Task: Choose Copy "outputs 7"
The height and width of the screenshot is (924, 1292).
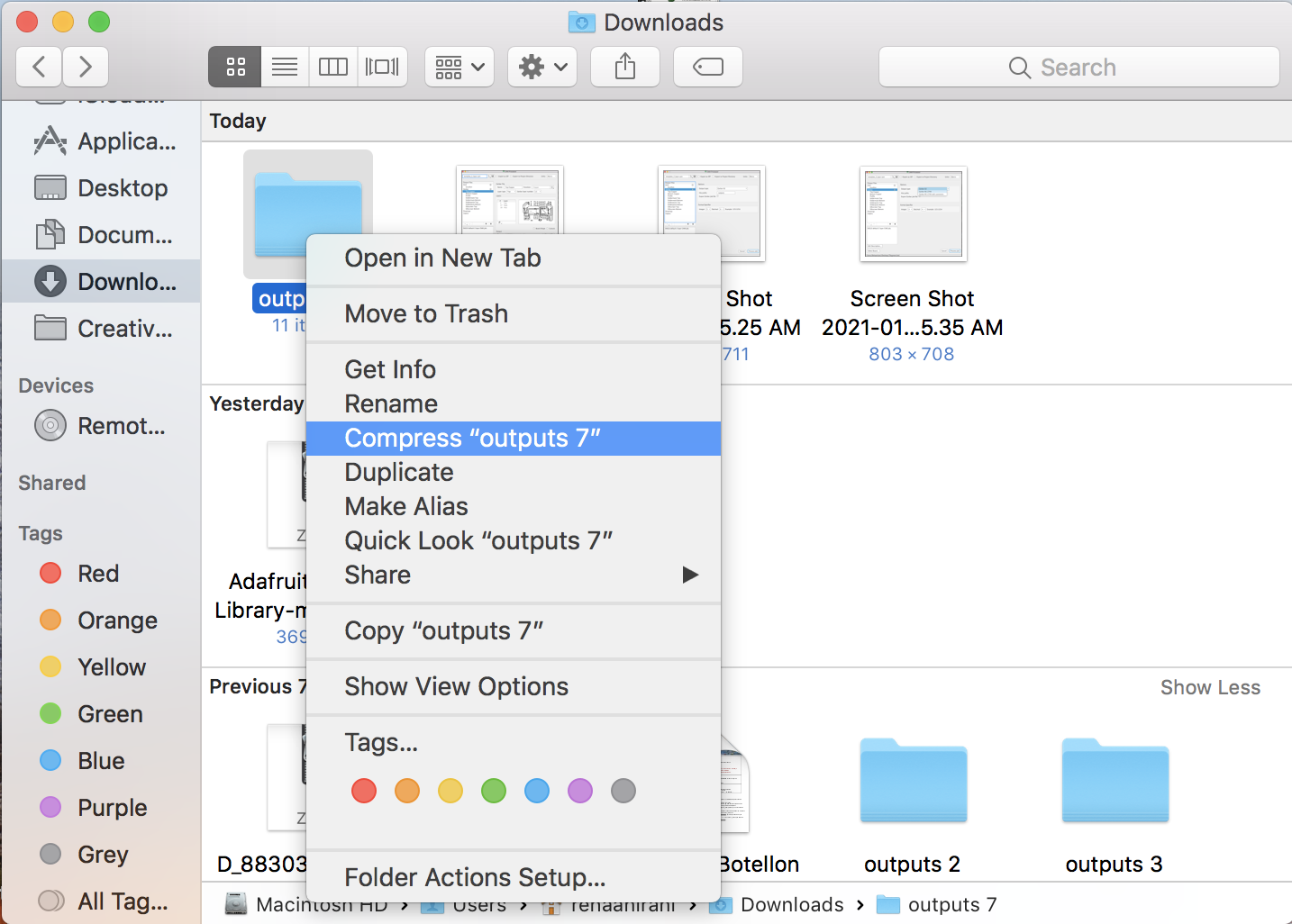Action: click(514, 631)
